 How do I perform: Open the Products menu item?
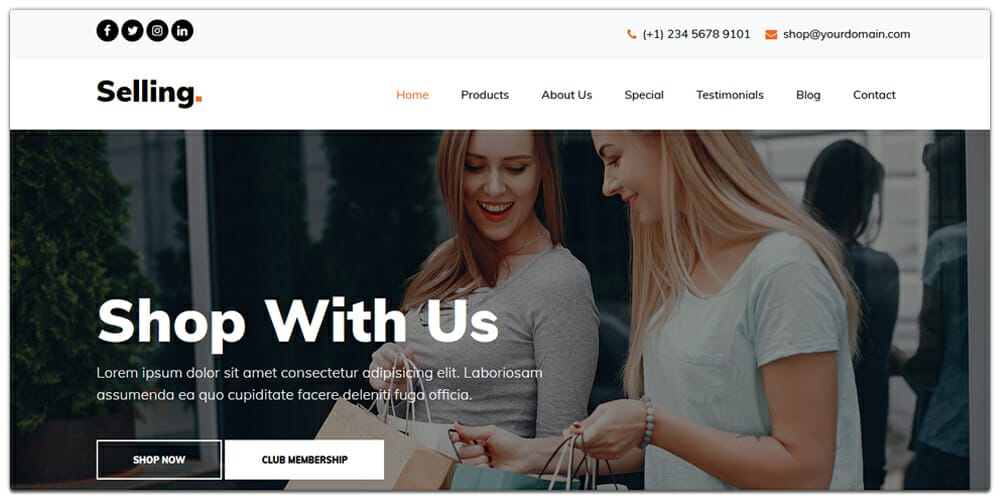(485, 95)
